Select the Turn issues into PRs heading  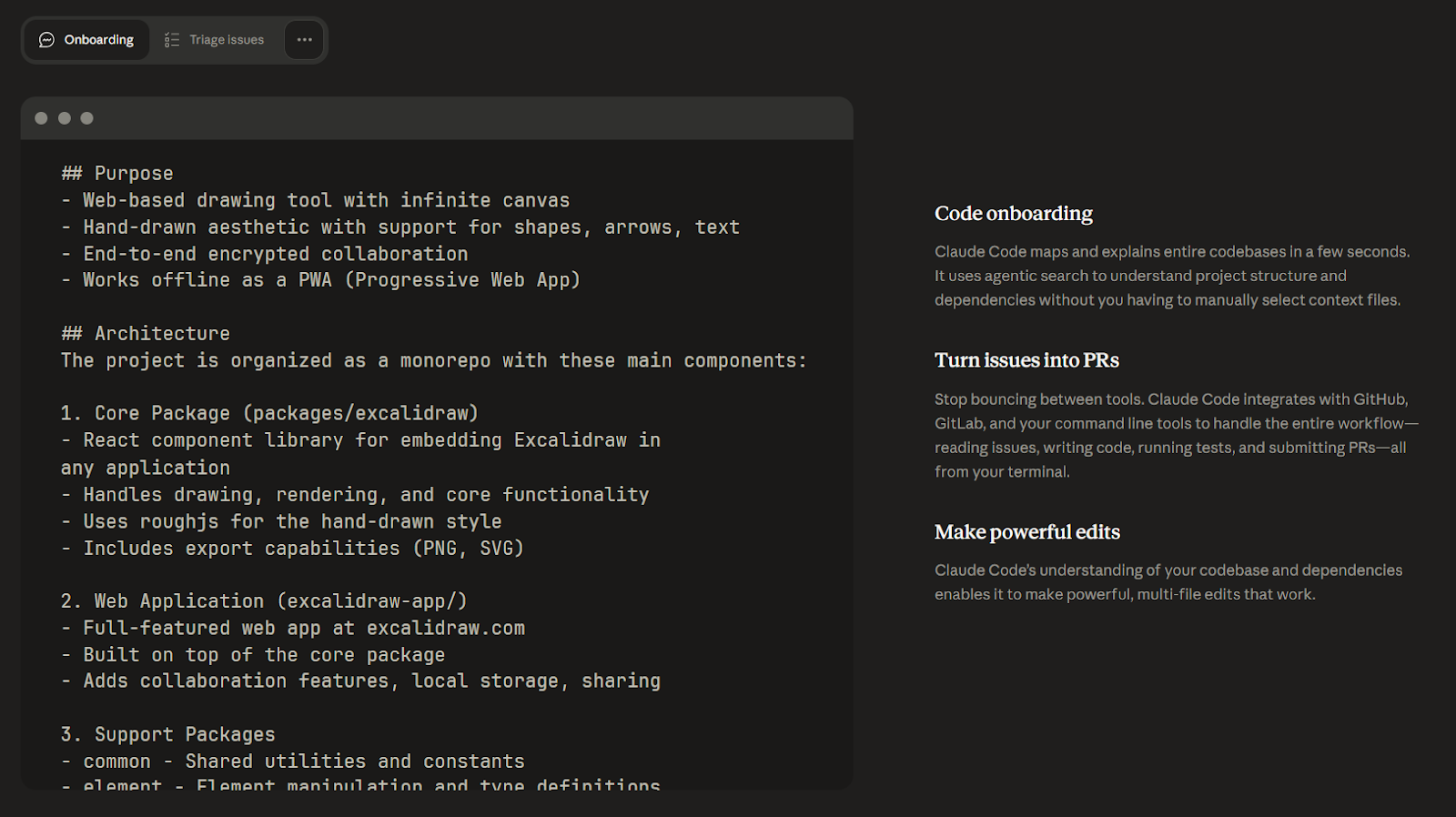click(1026, 360)
